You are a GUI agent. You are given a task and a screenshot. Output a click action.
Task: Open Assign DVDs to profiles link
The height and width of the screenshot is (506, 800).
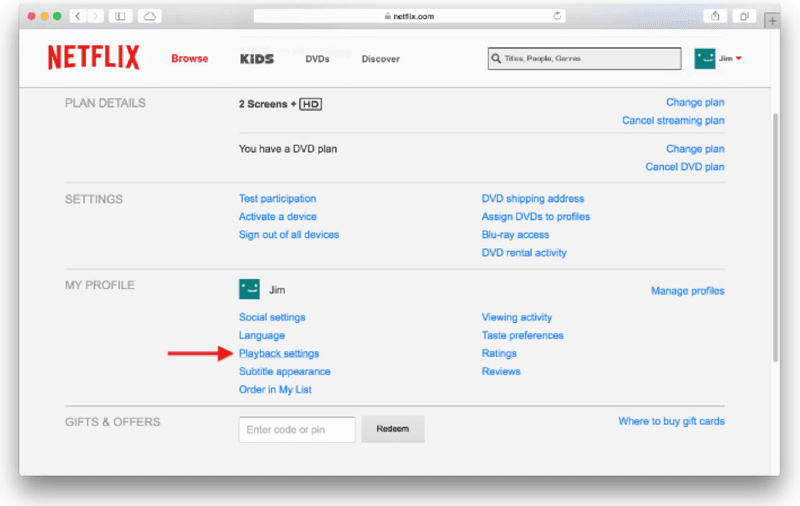tap(536, 217)
